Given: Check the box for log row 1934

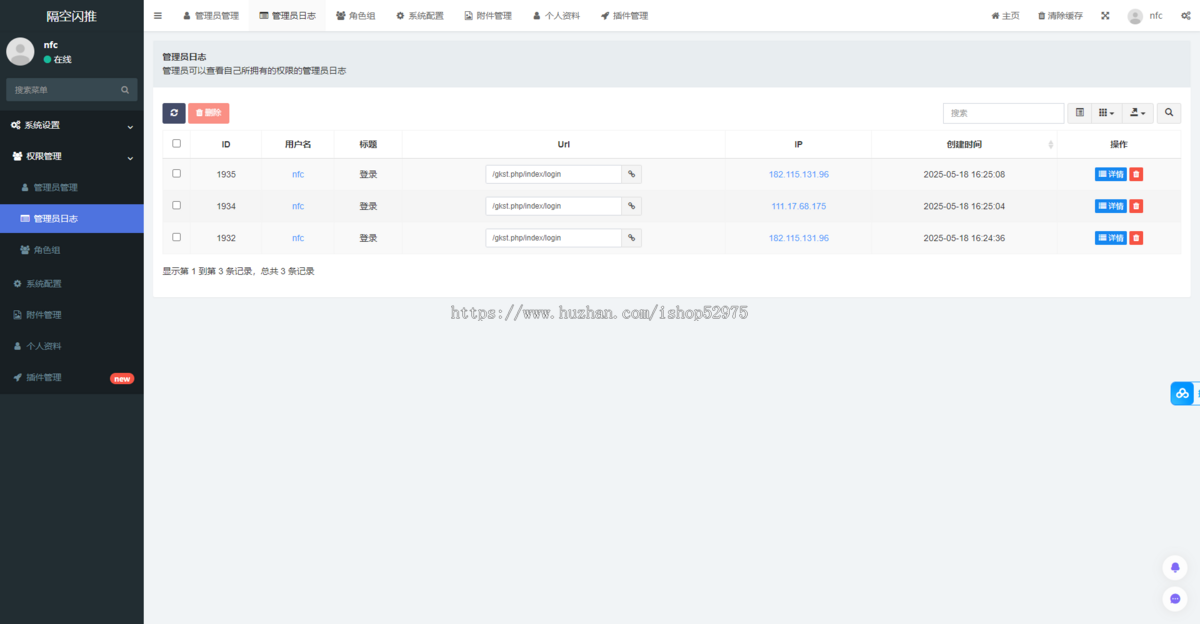Looking at the screenshot, I should point(177,206).
